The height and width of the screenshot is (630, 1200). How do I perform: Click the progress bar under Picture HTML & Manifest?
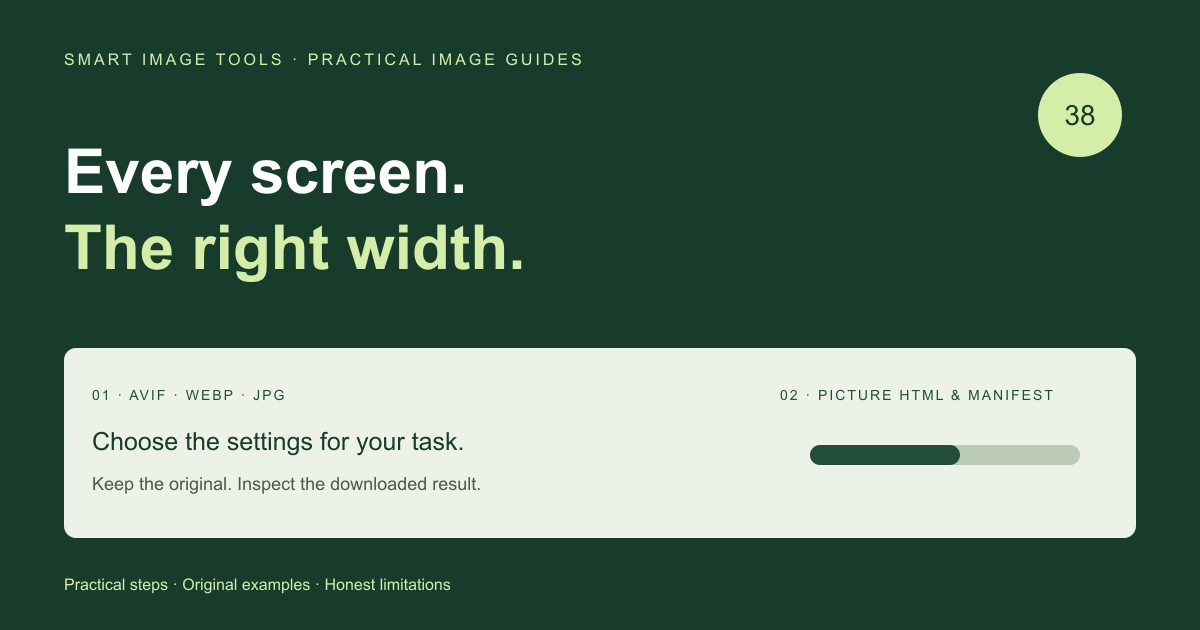(x=945, y=455)
